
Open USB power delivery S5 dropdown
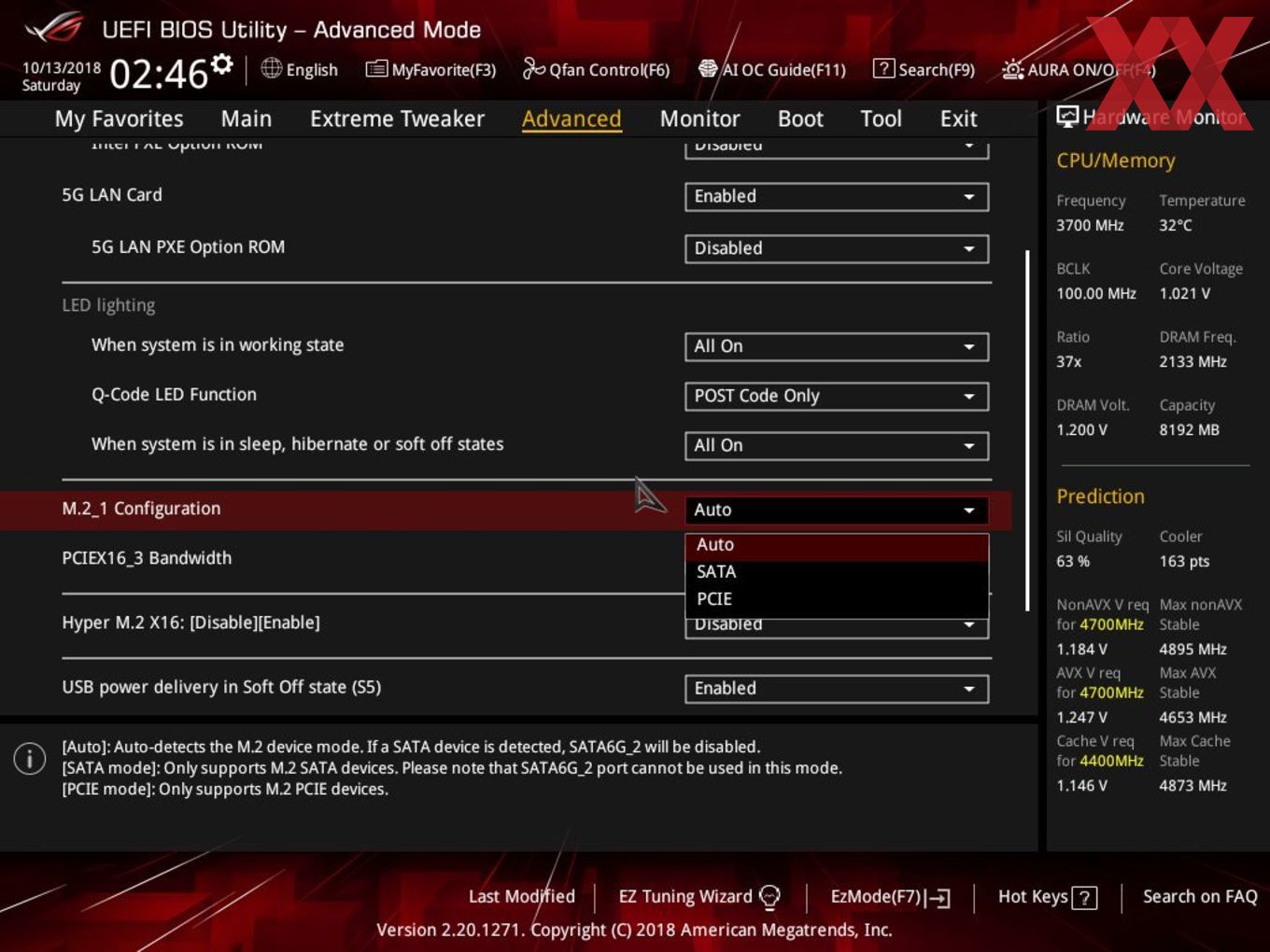tap(837, 689)
